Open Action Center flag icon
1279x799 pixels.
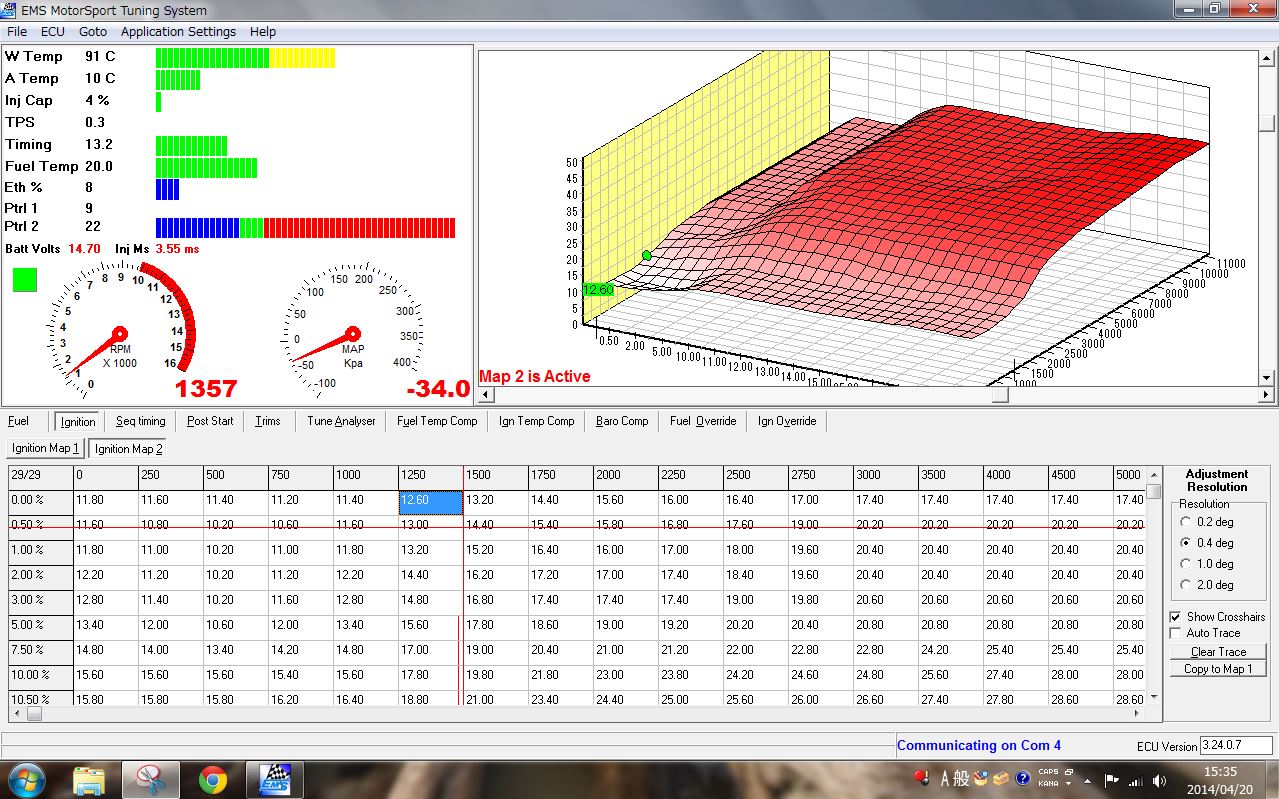[1112, 780]
